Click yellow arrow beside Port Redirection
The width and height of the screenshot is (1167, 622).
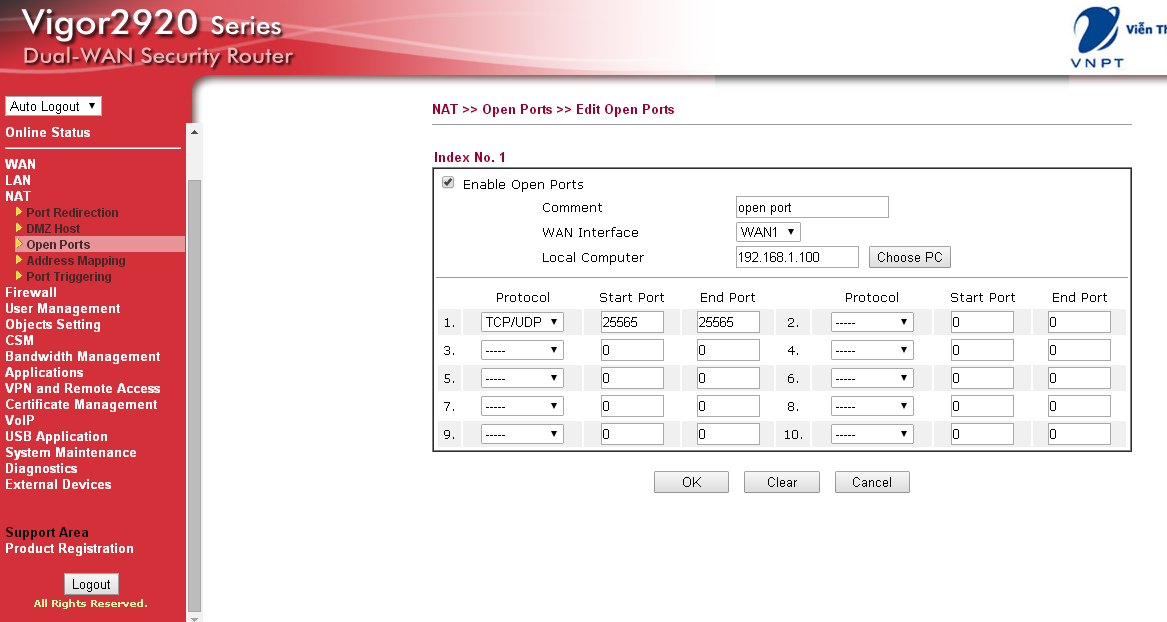[19, 212]
